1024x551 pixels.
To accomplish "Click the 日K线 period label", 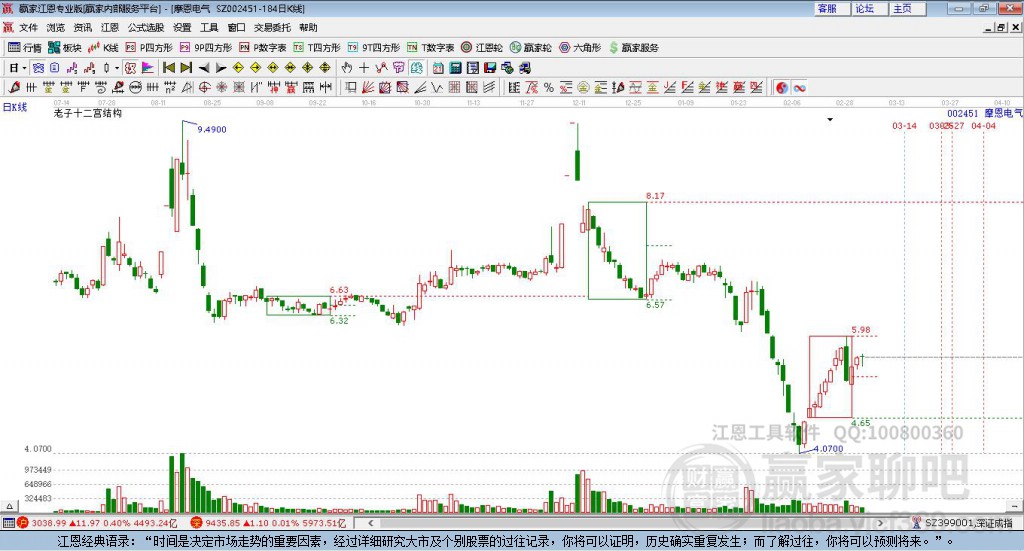I will tap(14, 107).
